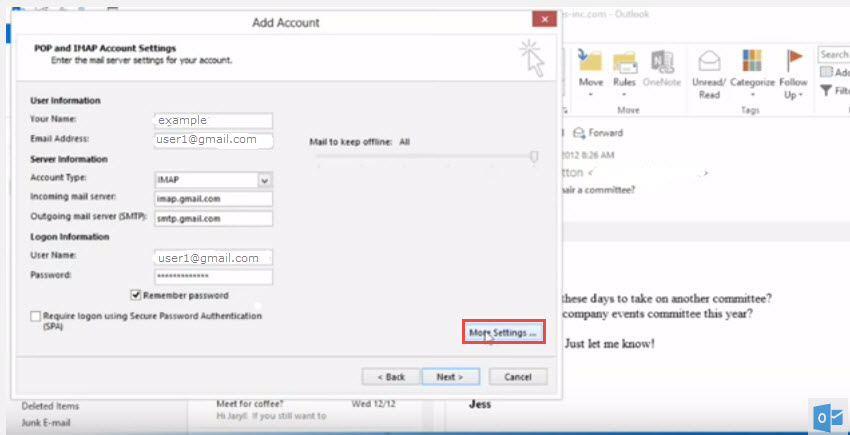Open Categorize colored squares icon in Outlook
The width and height of the screenshot is (850, 435).
tap(752, 61)
